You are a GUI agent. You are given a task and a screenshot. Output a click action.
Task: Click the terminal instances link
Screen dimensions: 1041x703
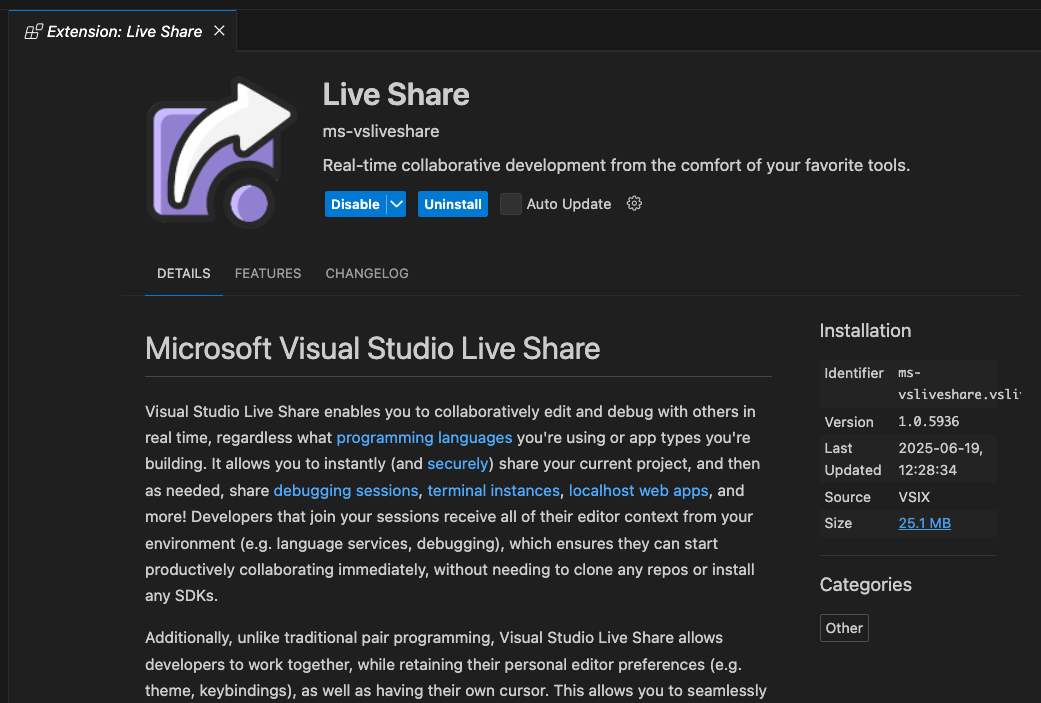pos(493,491)
